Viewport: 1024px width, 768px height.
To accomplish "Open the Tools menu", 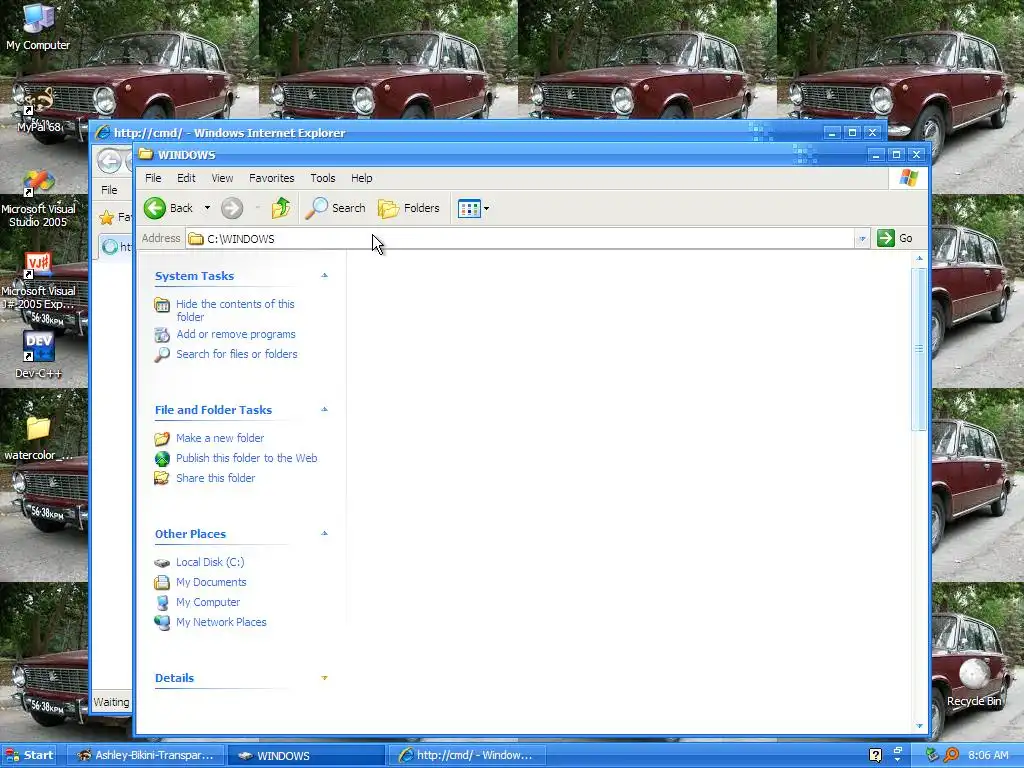I will [x=323, y=178].
